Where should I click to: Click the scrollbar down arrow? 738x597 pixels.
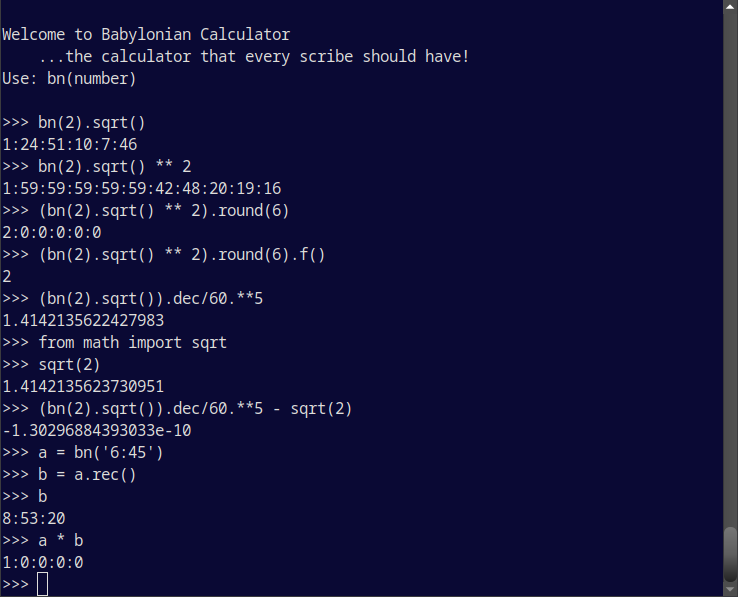point(730,590)
